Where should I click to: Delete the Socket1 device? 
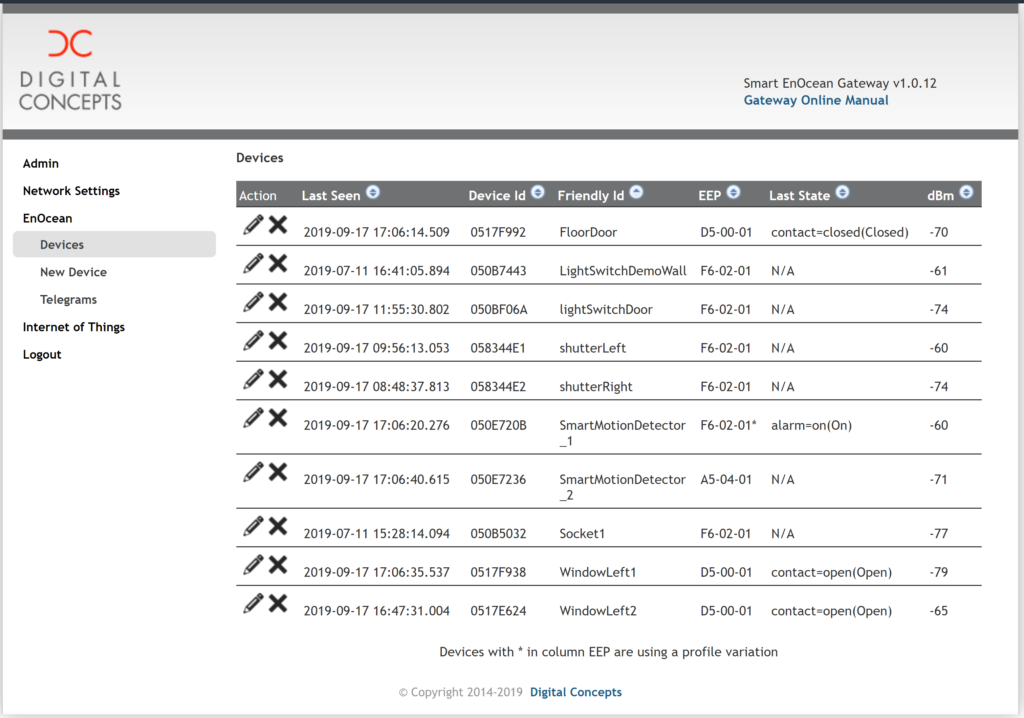pos(278,526)
